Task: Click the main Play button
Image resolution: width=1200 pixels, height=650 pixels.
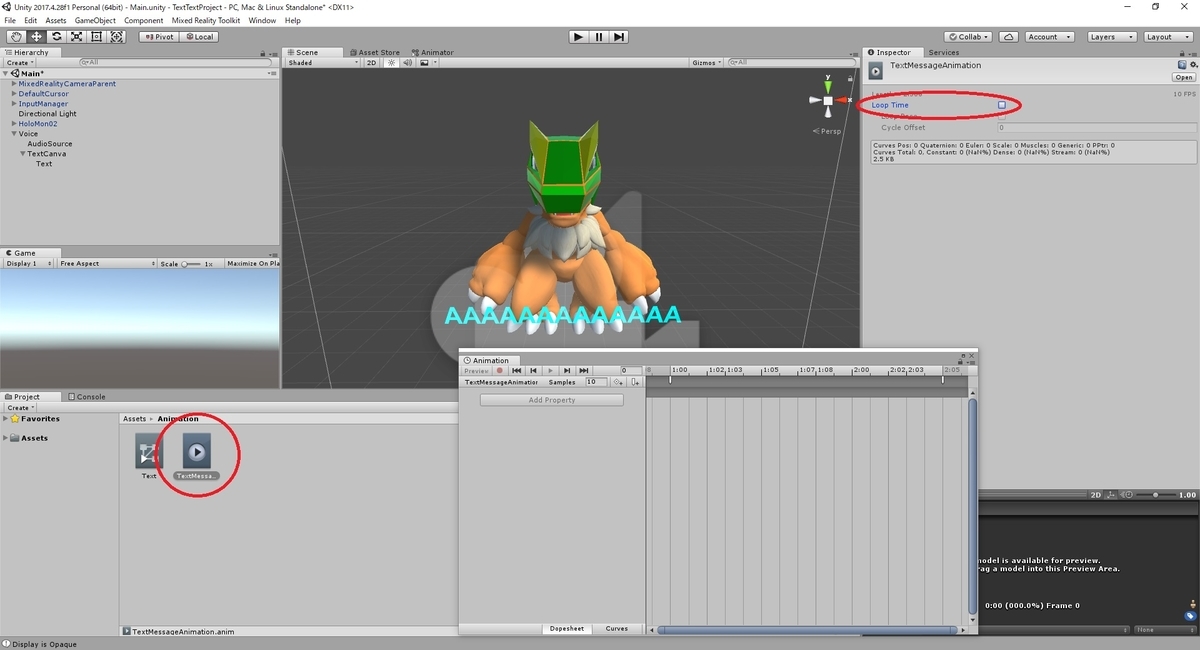Action: 578,37
